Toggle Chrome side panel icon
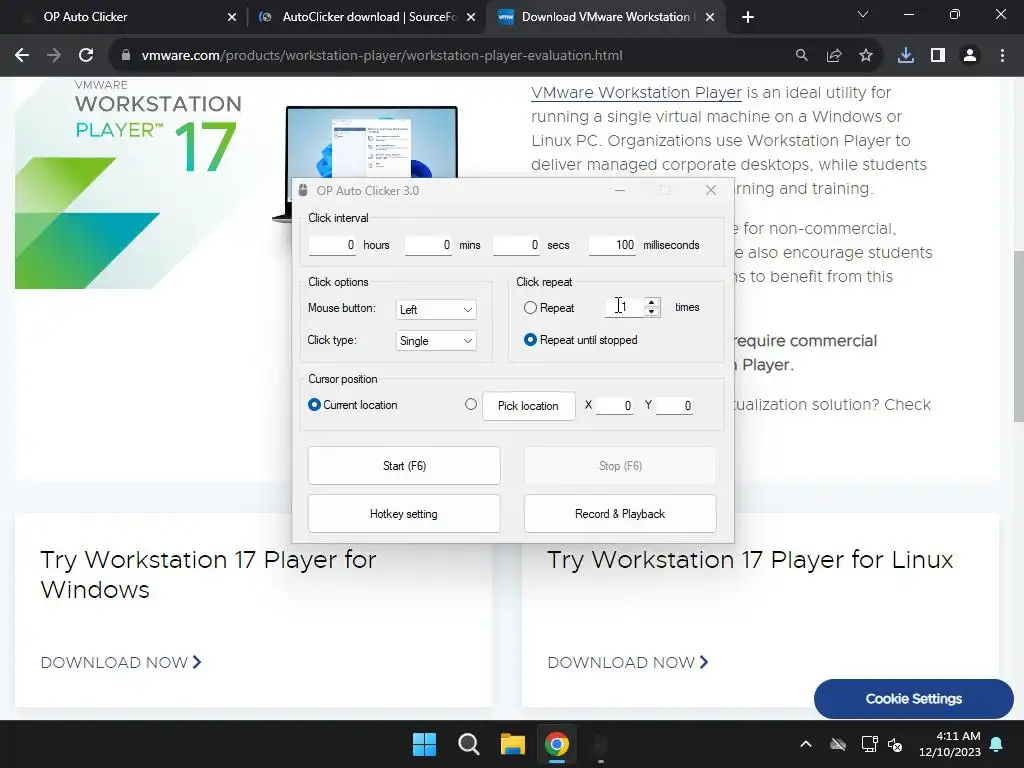 coord(938,56)
